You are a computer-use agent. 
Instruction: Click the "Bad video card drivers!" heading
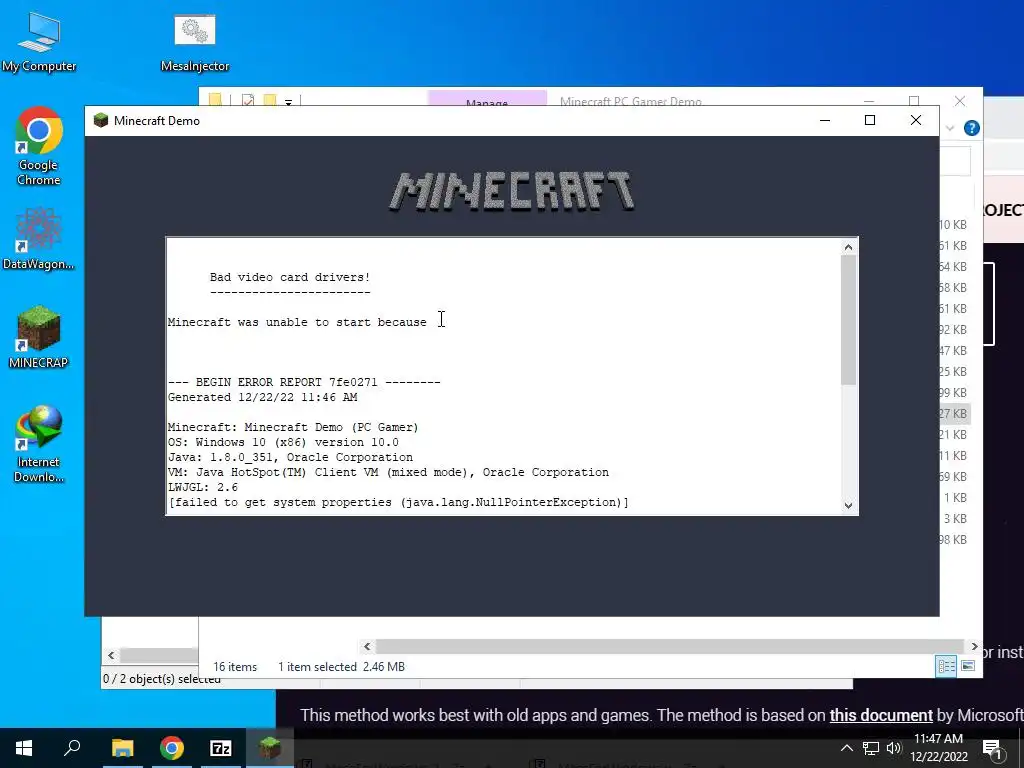290,277
